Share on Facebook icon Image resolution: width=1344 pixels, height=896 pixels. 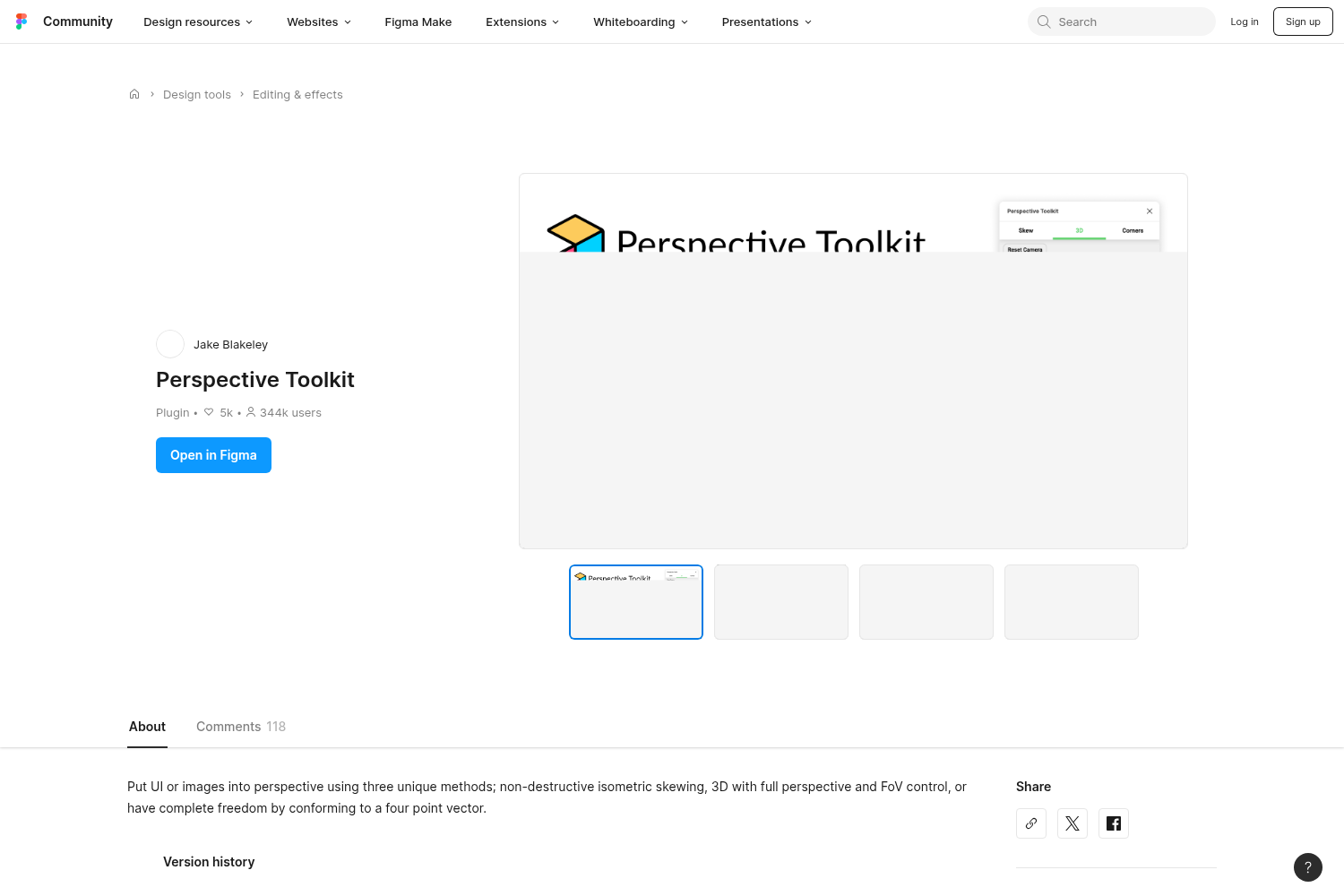click(1114, 823)
